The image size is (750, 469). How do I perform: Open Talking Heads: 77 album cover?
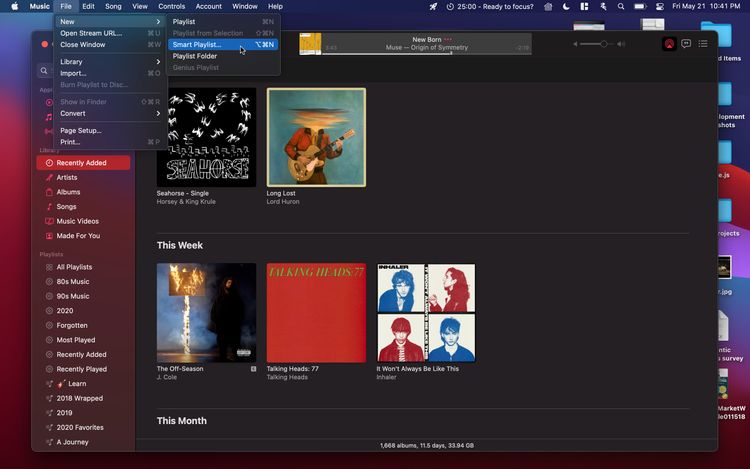click(316, 313)
